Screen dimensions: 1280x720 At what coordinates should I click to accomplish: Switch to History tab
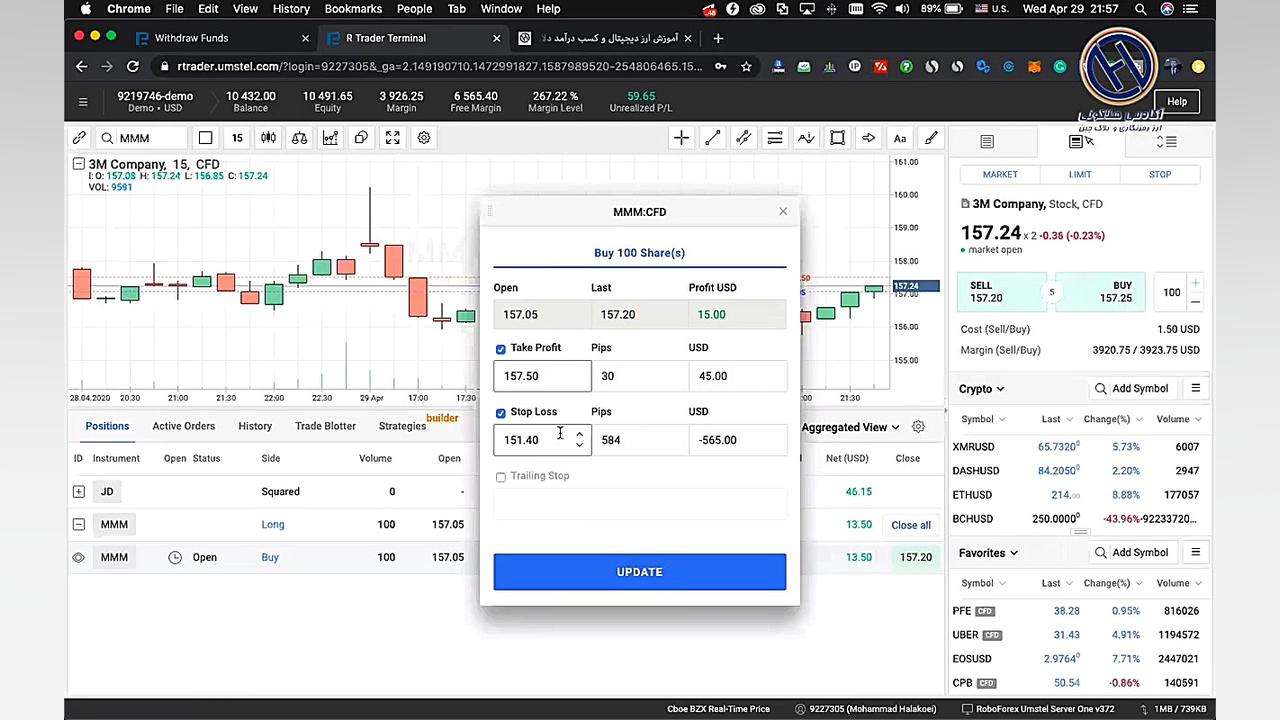[x=255, y=426]
